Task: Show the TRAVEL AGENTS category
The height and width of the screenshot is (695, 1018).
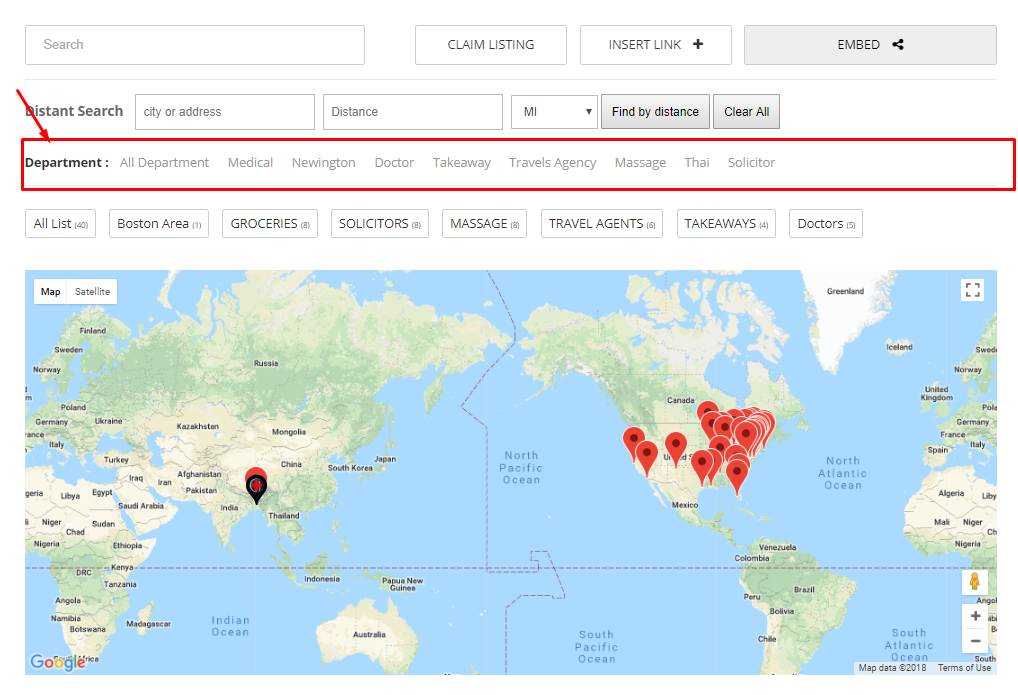Action: coord(602,223)
